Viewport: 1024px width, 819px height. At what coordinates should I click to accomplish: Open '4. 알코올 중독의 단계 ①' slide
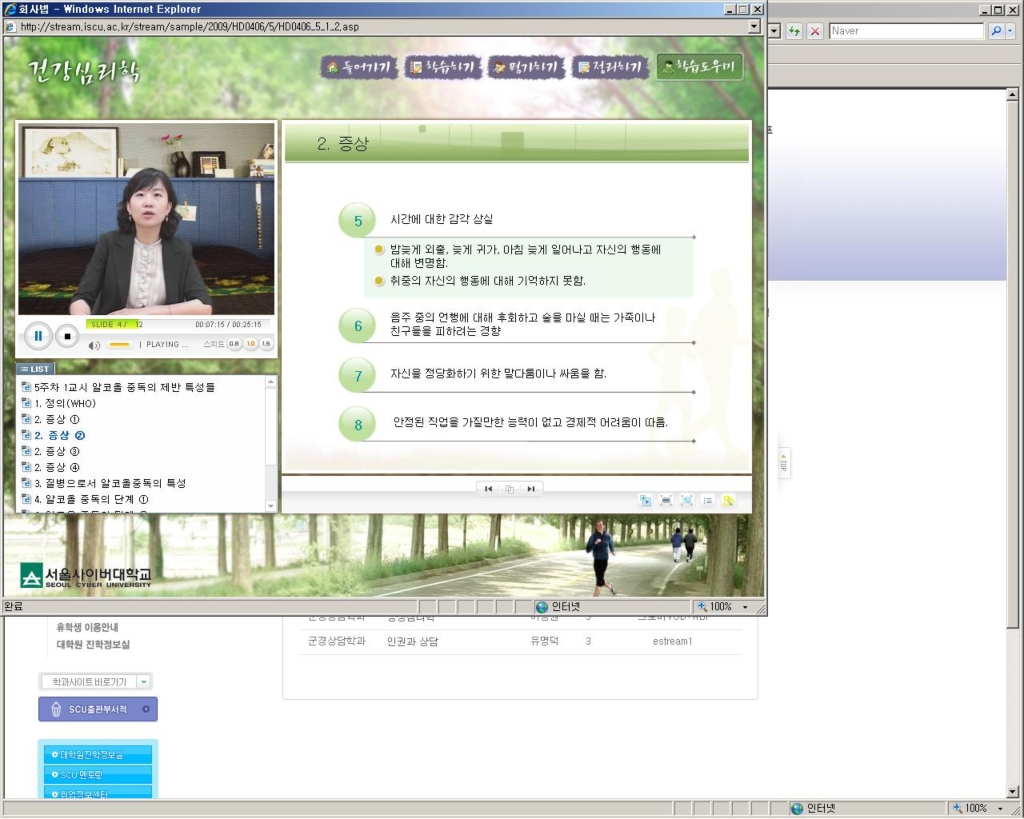click(x=91, y=499)
